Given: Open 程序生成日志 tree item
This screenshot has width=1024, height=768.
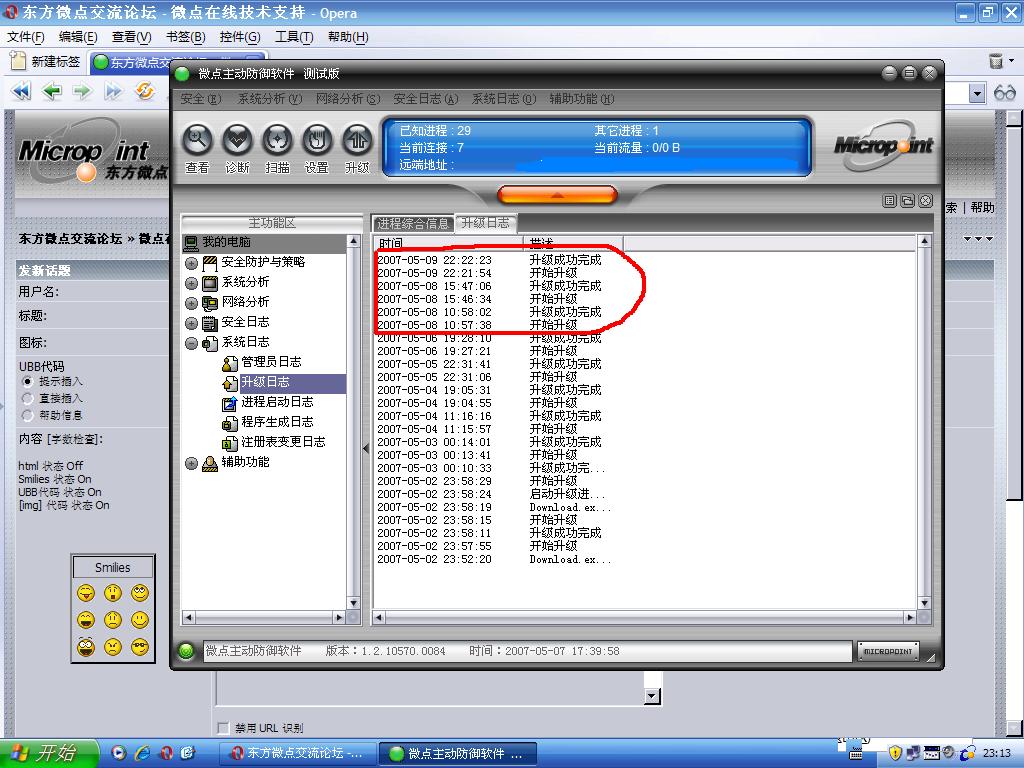Looking at the screenshot, I should coord(277,422).
